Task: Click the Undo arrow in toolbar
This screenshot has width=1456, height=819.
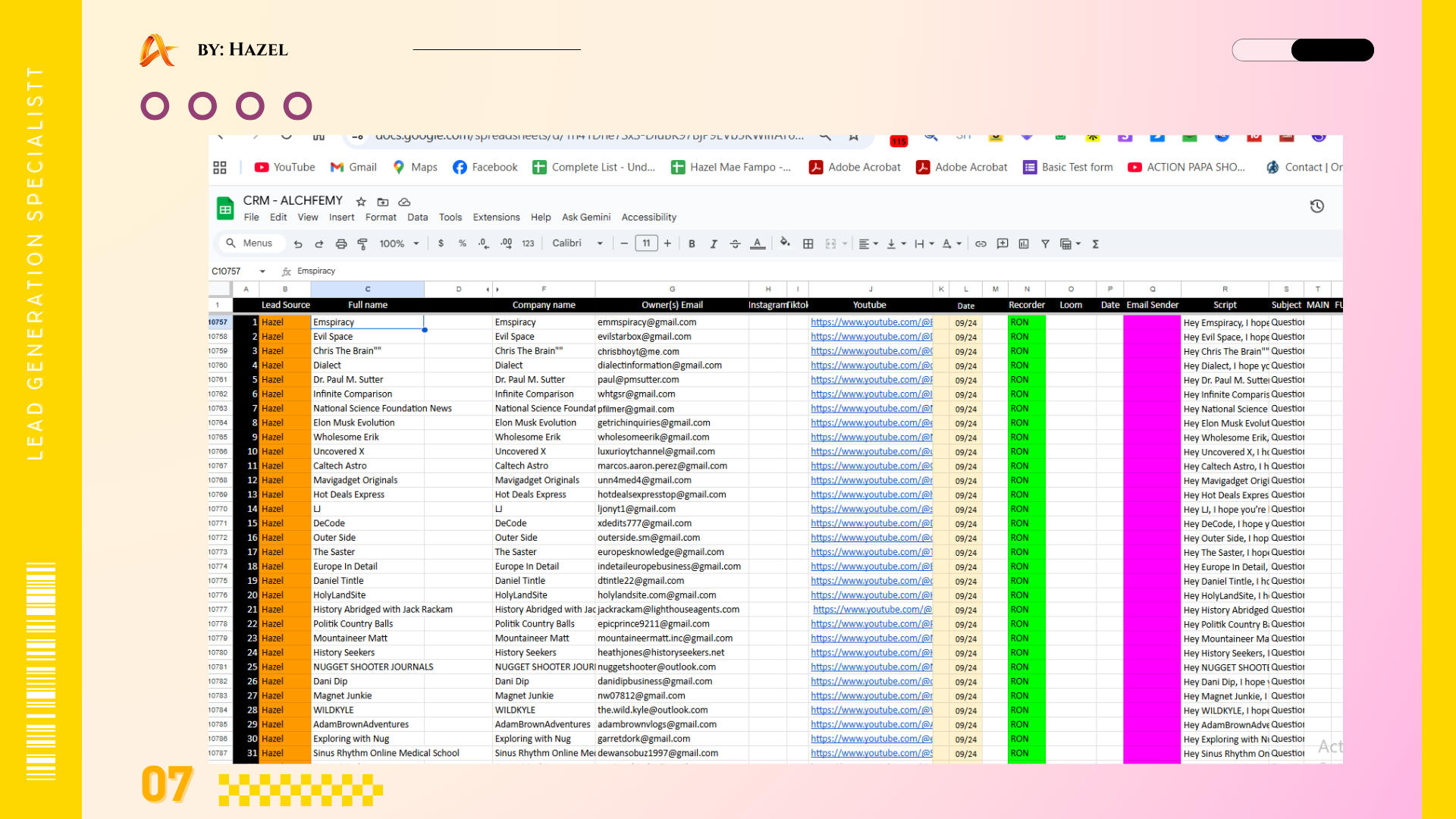Action: click(x=298, y=243)
